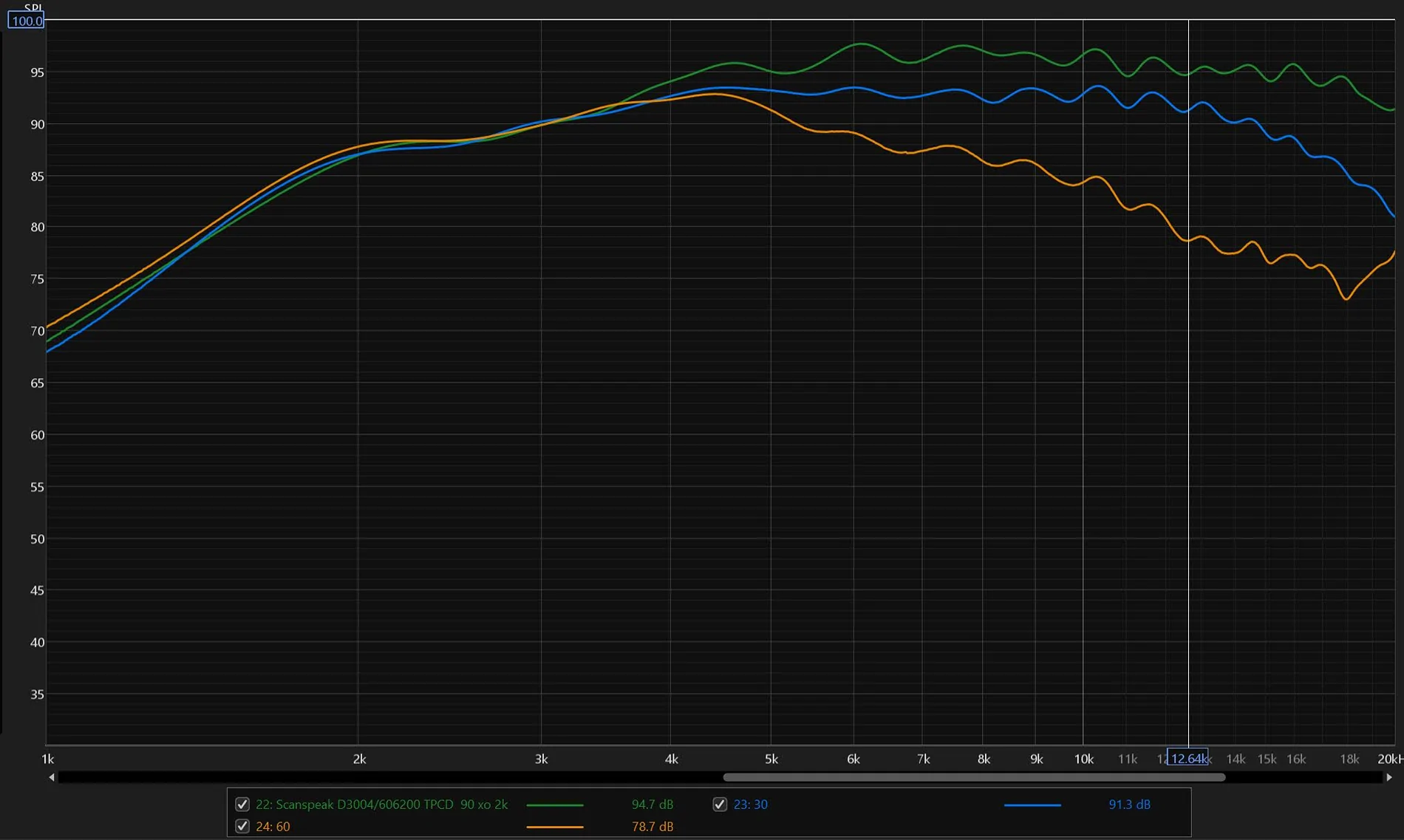Click the blue line swatch in legend
This screenshot has height=840, width=1404.
point(1032,805)
